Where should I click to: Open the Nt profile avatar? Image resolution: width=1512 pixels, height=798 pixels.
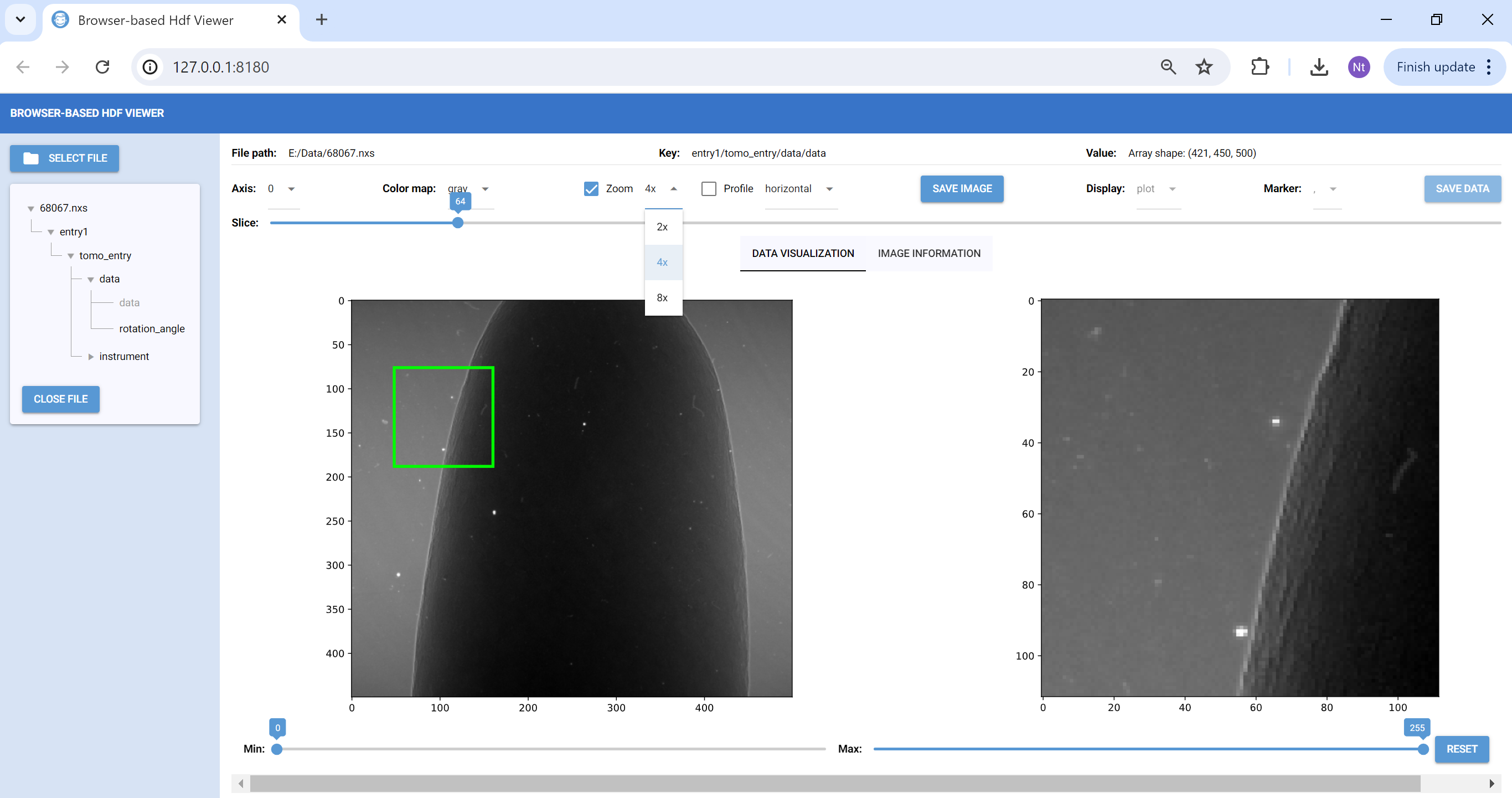click(x=1359, y=67)
